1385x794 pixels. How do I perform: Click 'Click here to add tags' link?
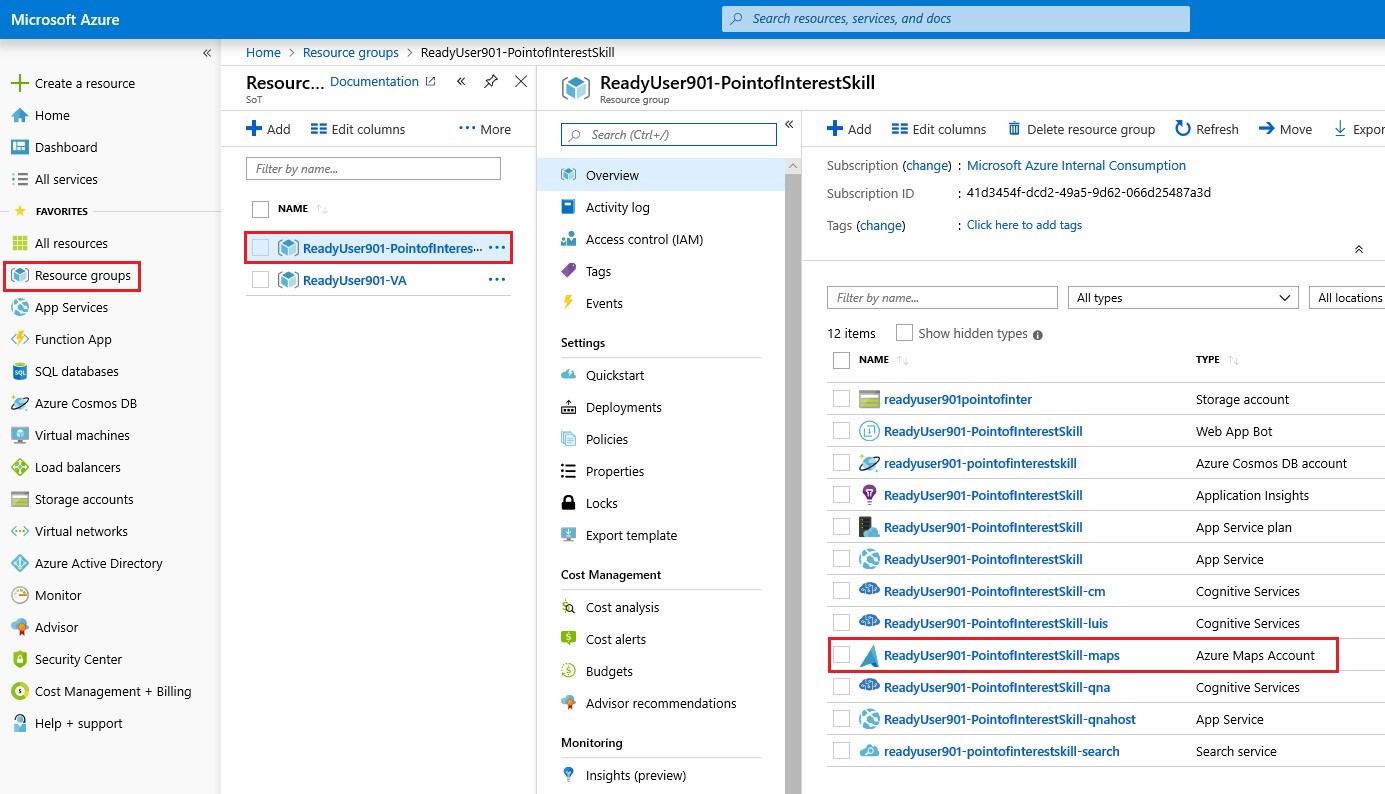(x=1024, y=225)
